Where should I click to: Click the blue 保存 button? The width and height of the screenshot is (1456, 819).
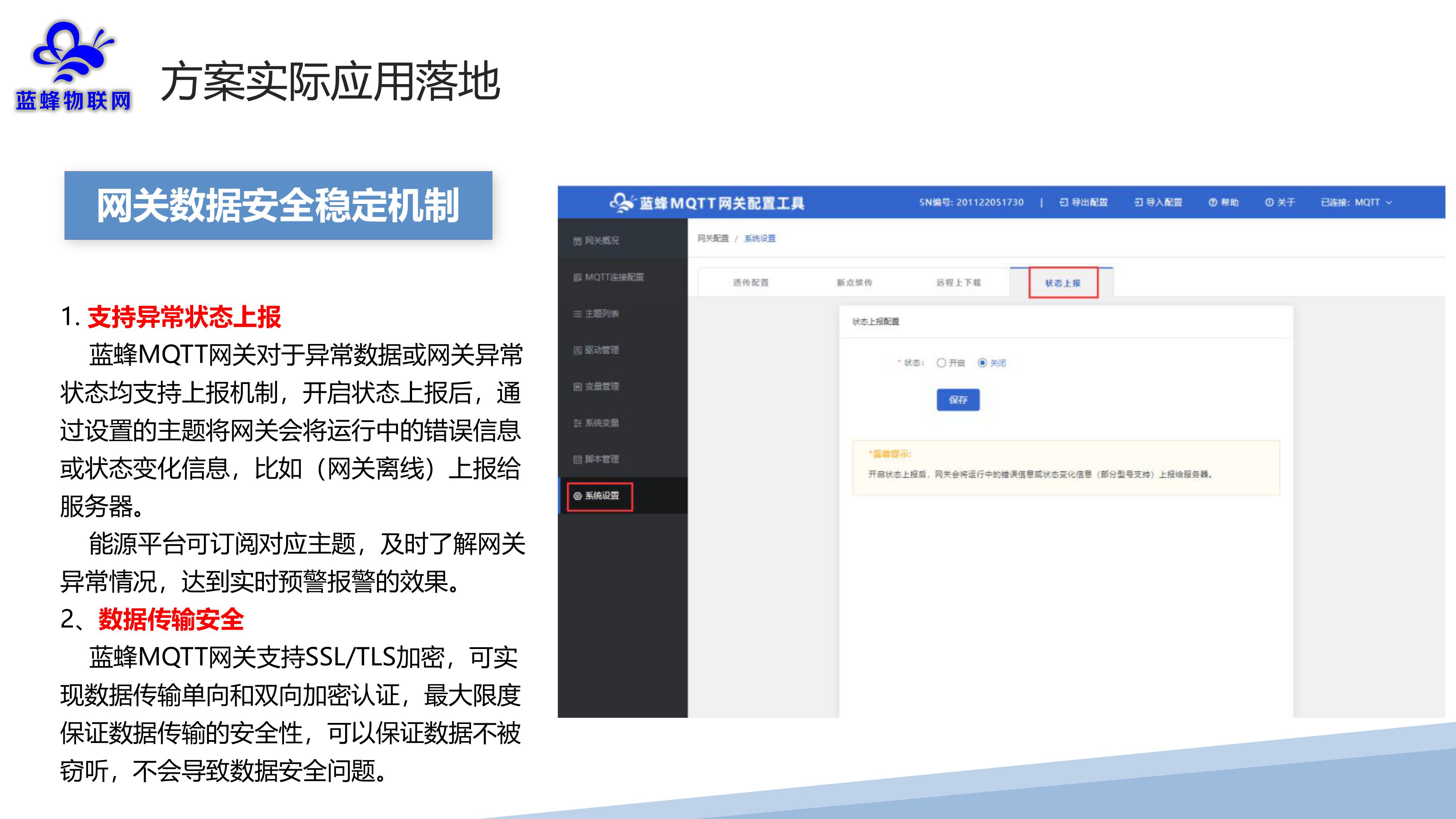(957, 400)
